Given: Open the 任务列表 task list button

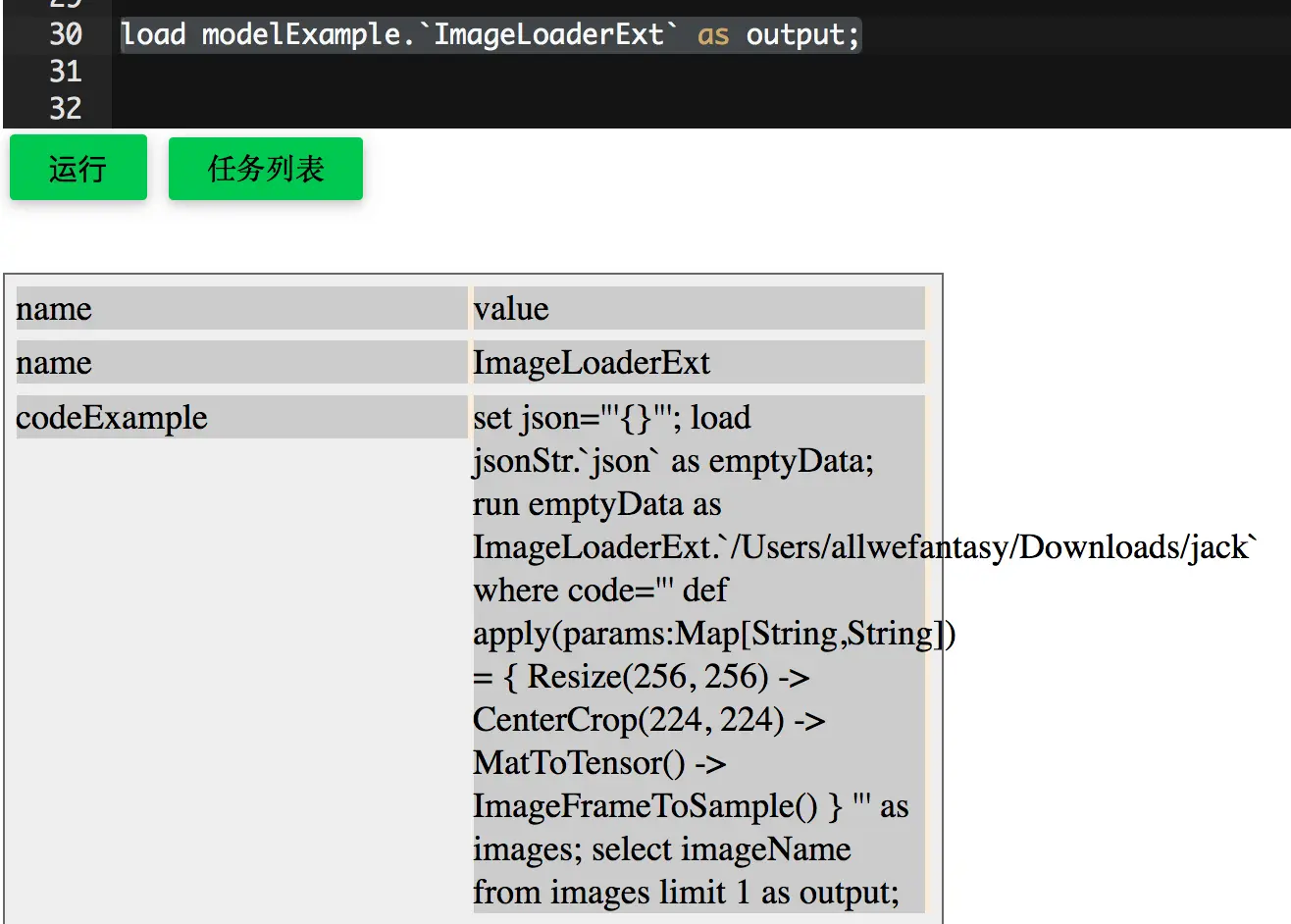Looking at the screenshot, I should (266, 169).
